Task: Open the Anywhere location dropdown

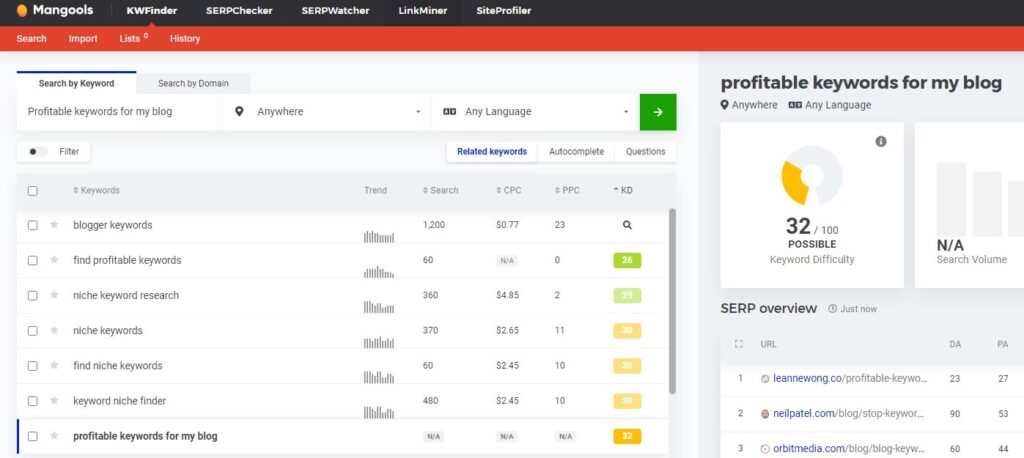Action: click(x=327, y=112)
